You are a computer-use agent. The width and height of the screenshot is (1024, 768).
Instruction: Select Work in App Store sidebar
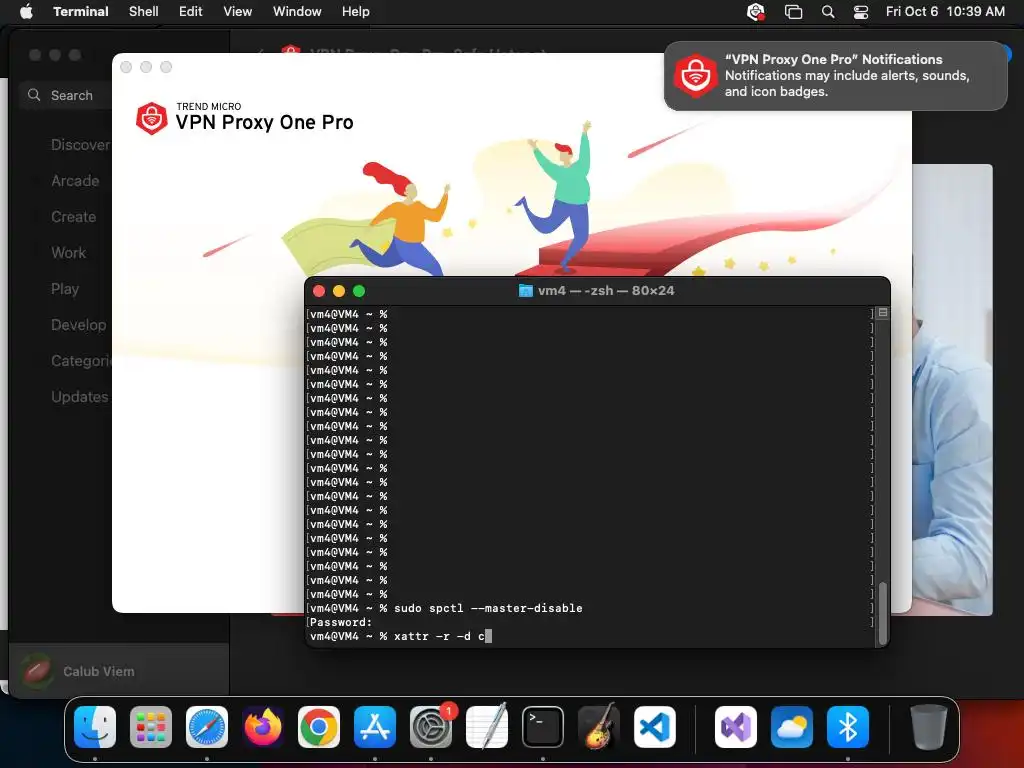click(x=69, y=253)
